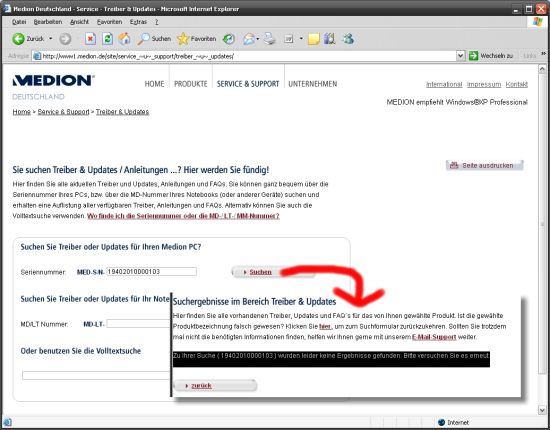Open the back button history dropdown arrow
The height and width of the screenshot is (430, 550).
point(51,39)
